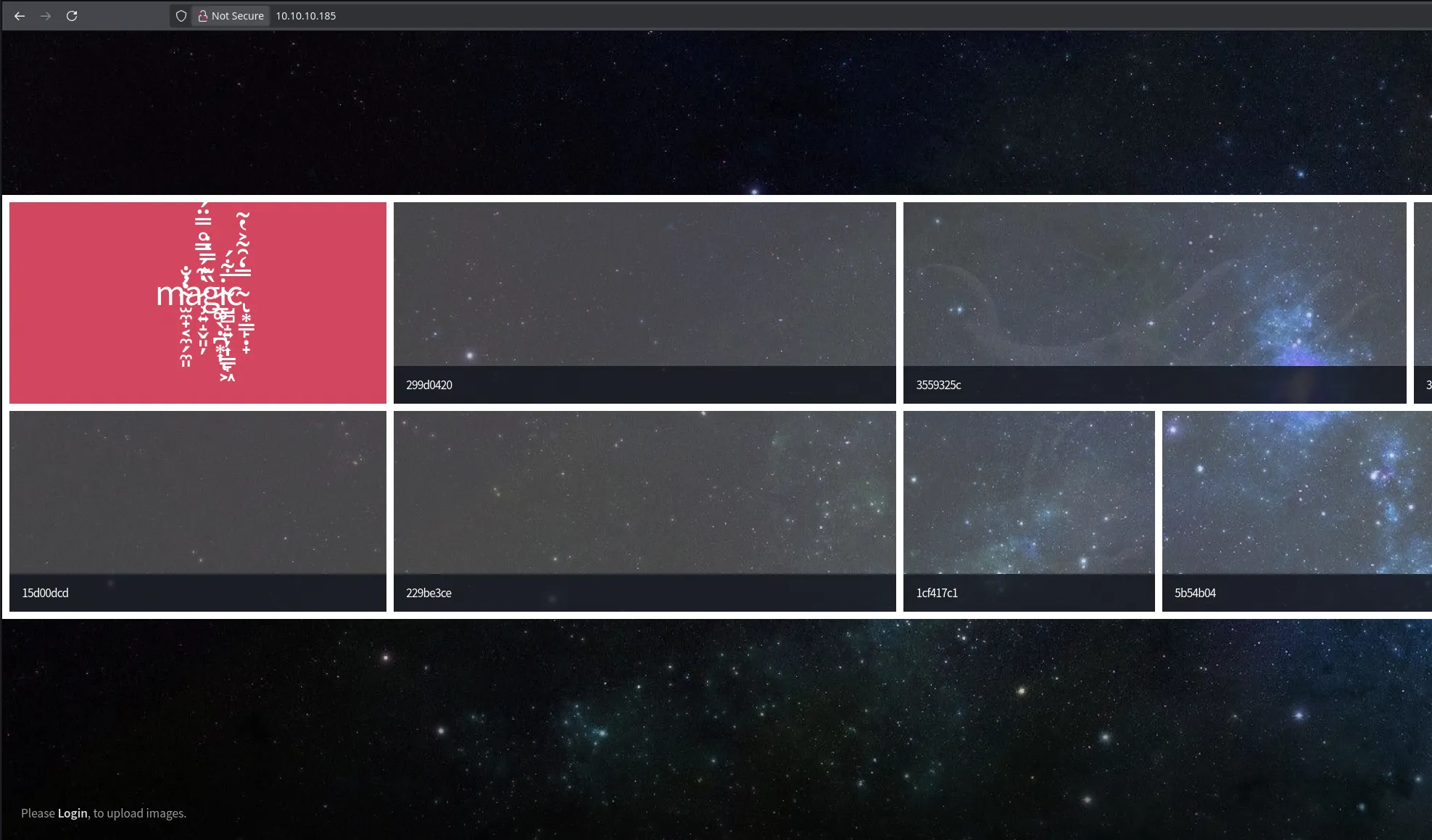
Task: Click the browser back arrow
Action: (20, 16)
